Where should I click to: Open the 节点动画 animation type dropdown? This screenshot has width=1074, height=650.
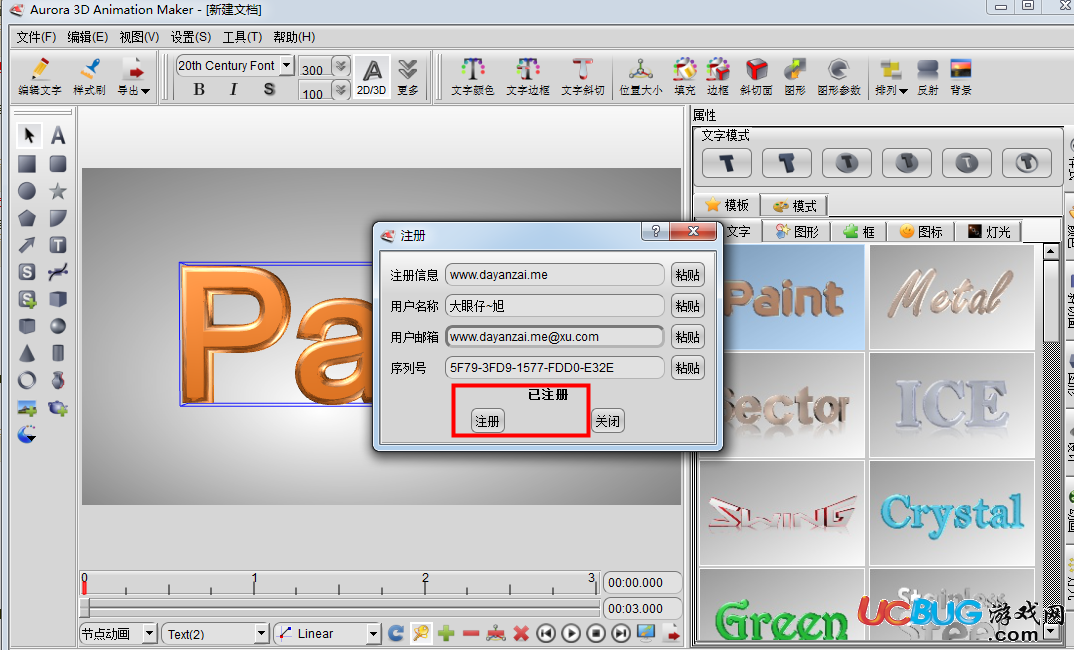[x=149, y=634]
